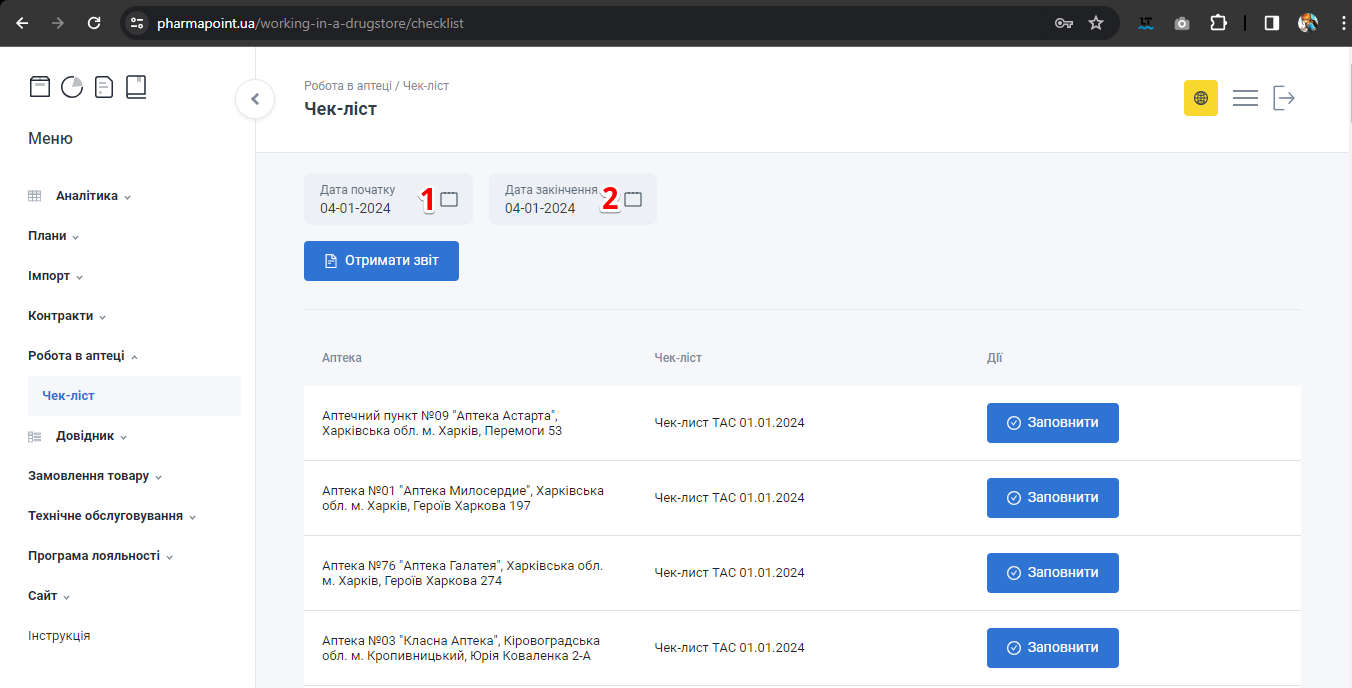Click Заповнити for Аптека Астарта row
Viewport: 1352px width, 688px height.
pyautogui.click(x=1052, y=423)
